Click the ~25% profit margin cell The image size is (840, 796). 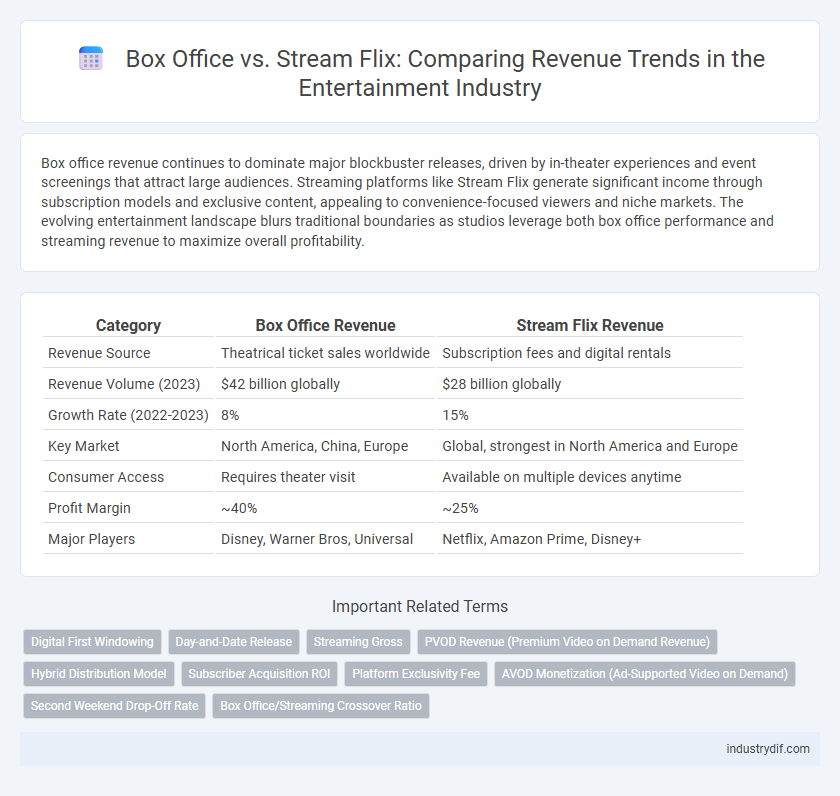pyautogui.click(x=590, y=508)
